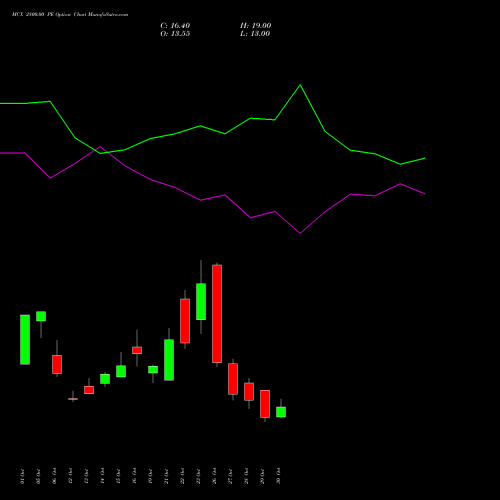
Task: Select the last green candlestick above 30 Oct
Action: tap(281, 412)
